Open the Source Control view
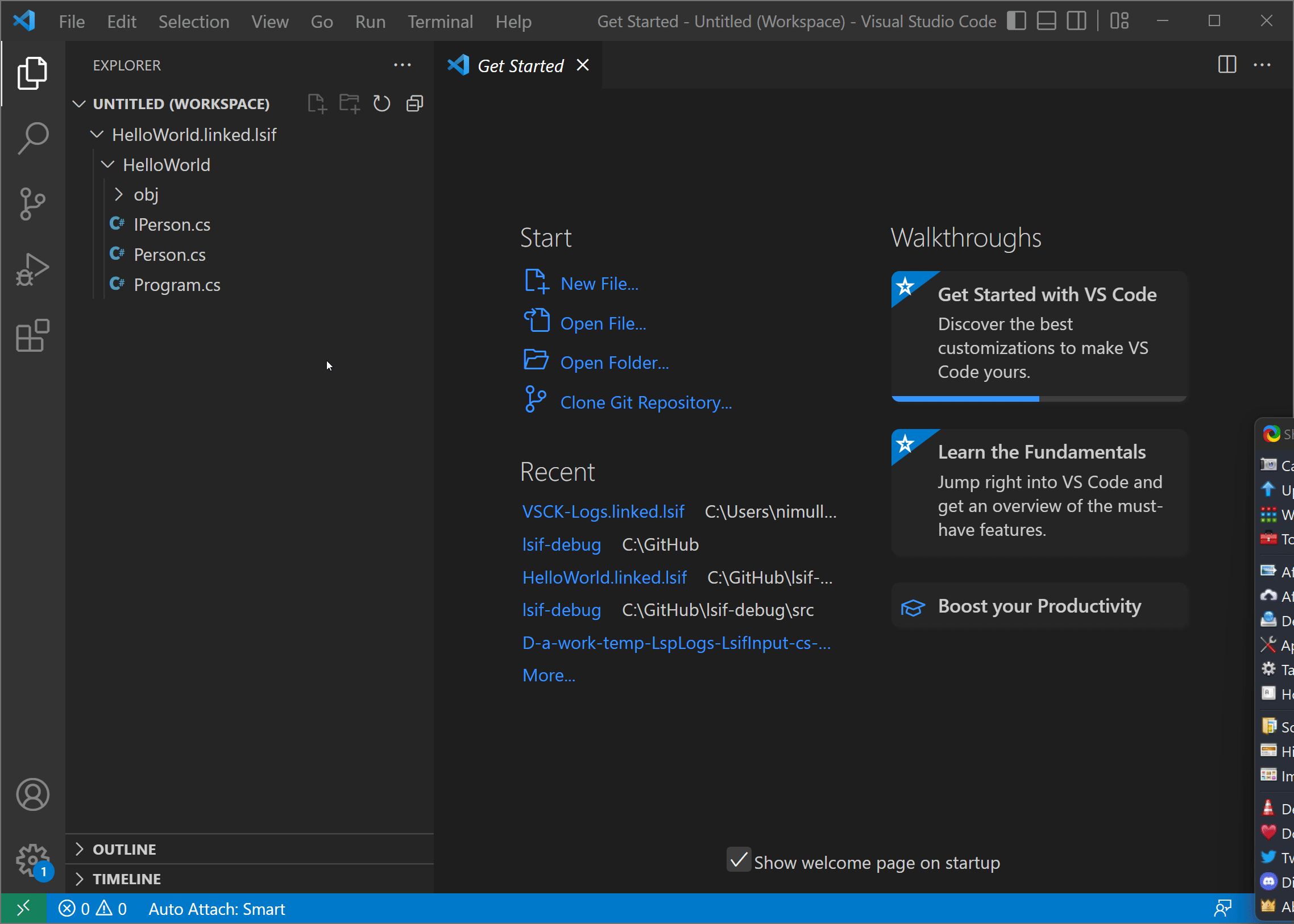The height and width of the screenshot is (924, 1294). [32, 203]
